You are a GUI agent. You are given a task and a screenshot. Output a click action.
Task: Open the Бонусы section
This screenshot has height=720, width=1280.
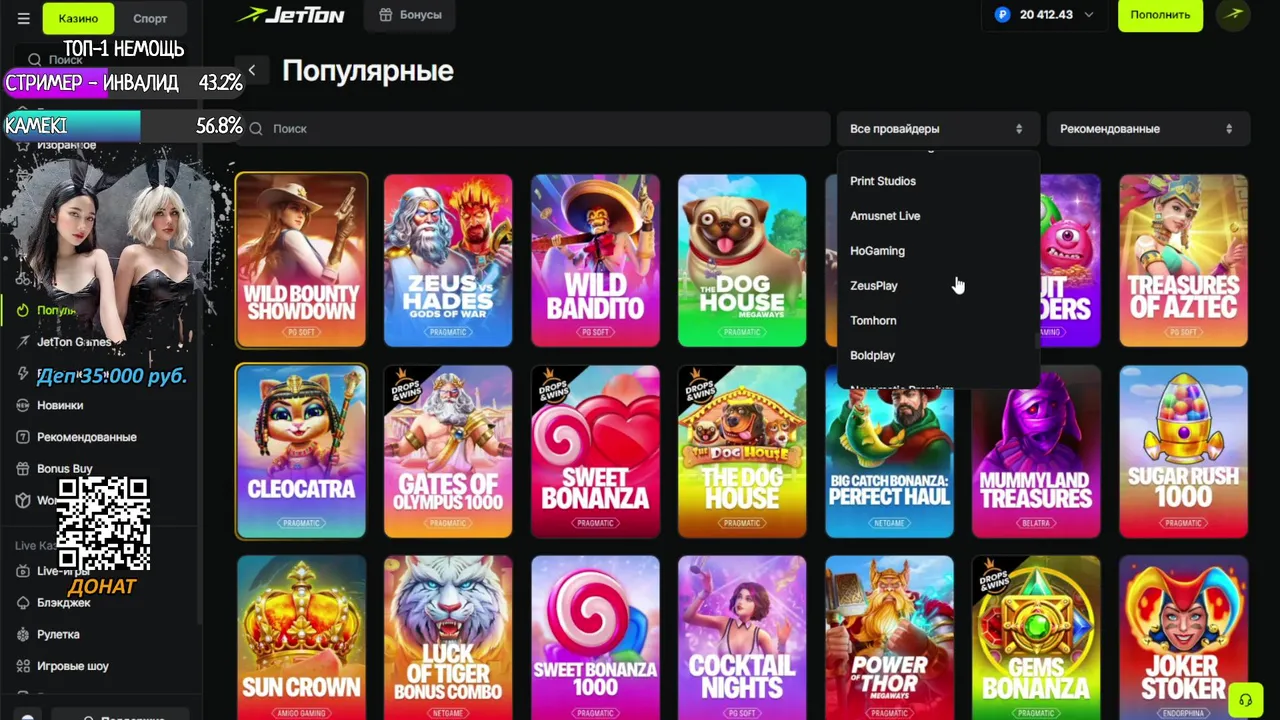411,15
